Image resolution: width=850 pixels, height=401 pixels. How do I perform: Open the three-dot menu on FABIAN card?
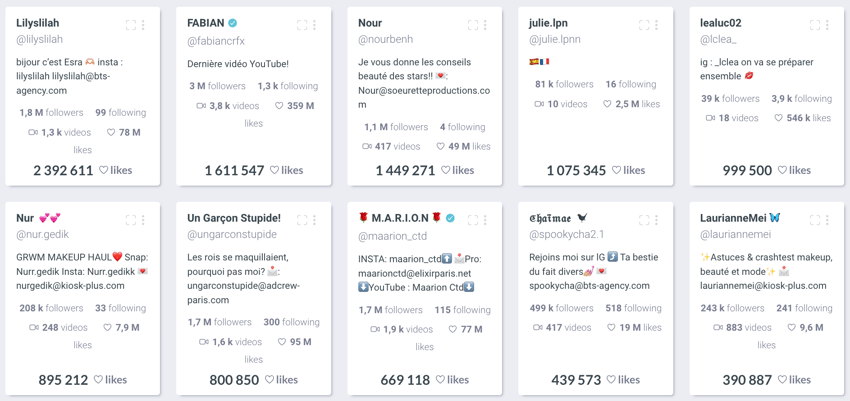pos(314,25)
